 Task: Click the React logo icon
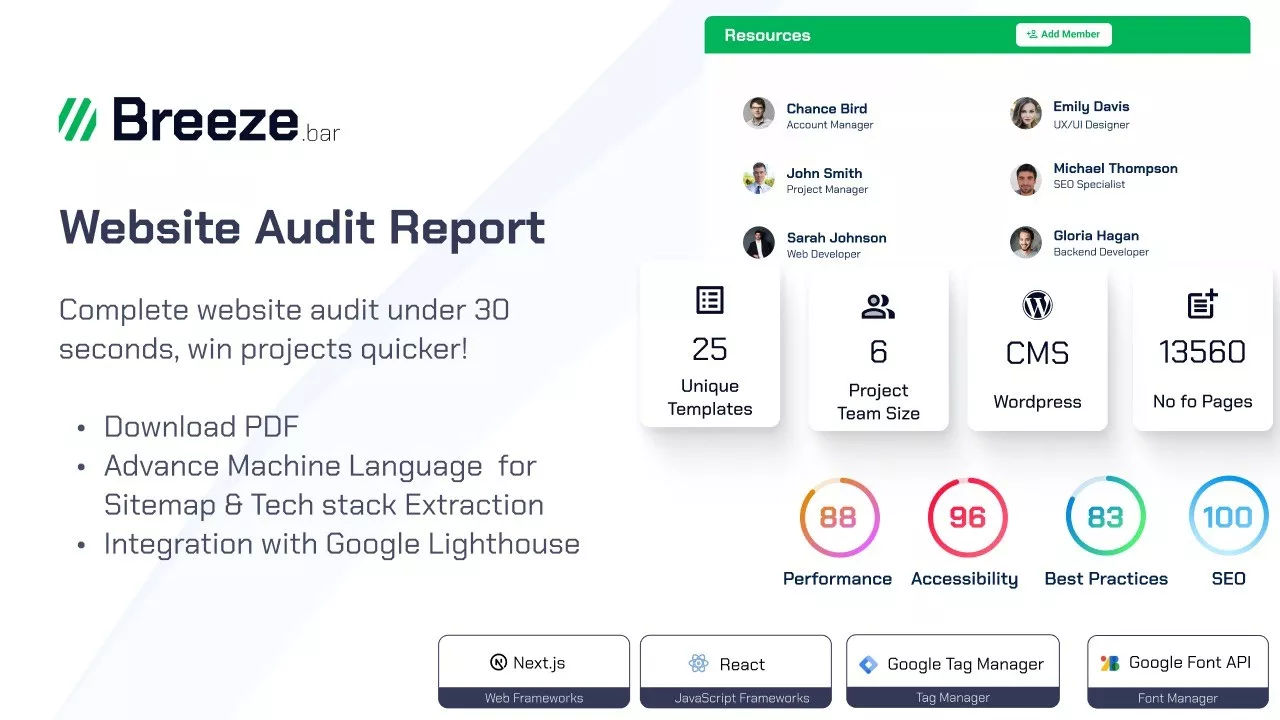click(x=698, y=664)
